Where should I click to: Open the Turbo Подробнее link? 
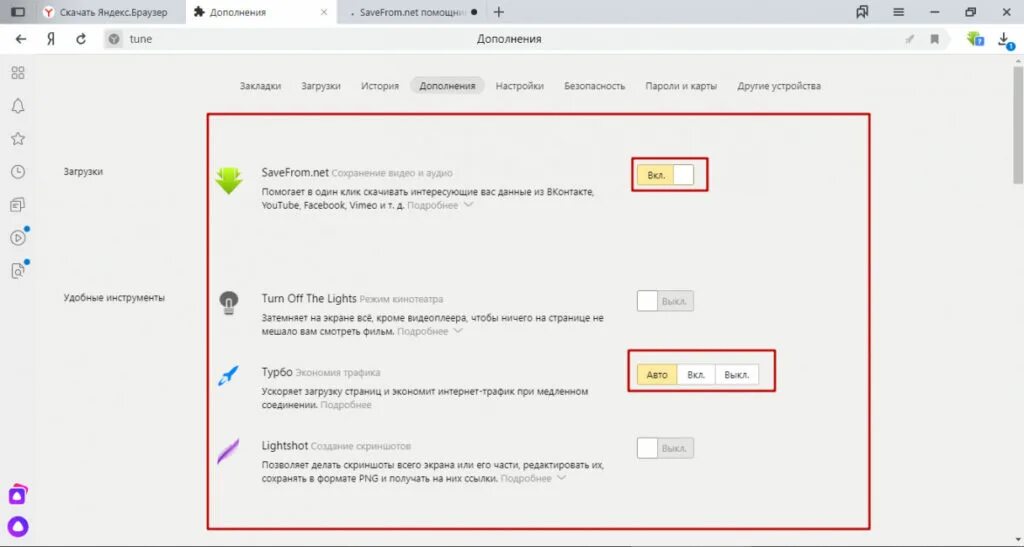click(346, 405)
